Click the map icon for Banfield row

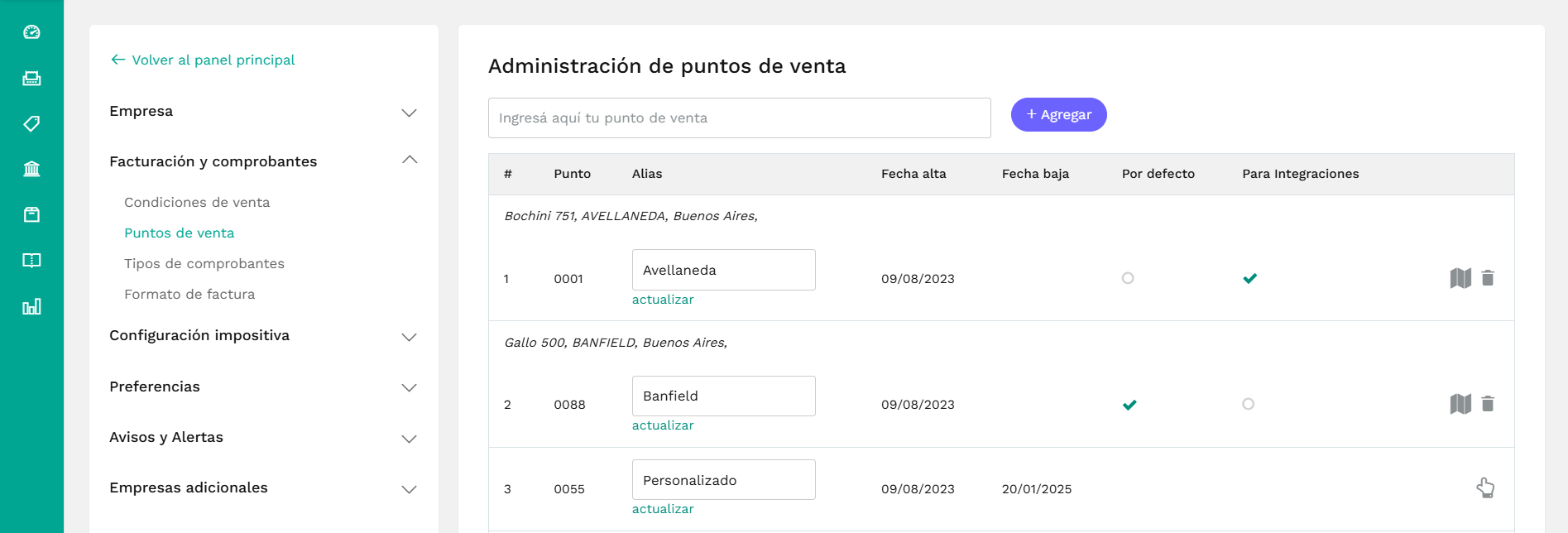1460,404
